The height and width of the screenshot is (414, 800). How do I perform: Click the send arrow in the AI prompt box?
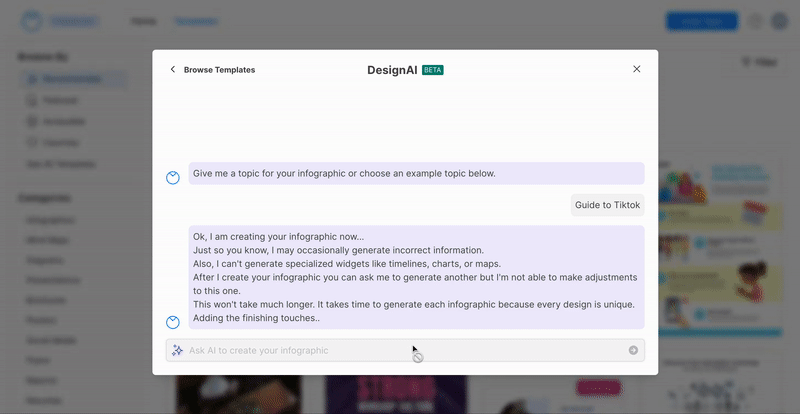(633, 350)
